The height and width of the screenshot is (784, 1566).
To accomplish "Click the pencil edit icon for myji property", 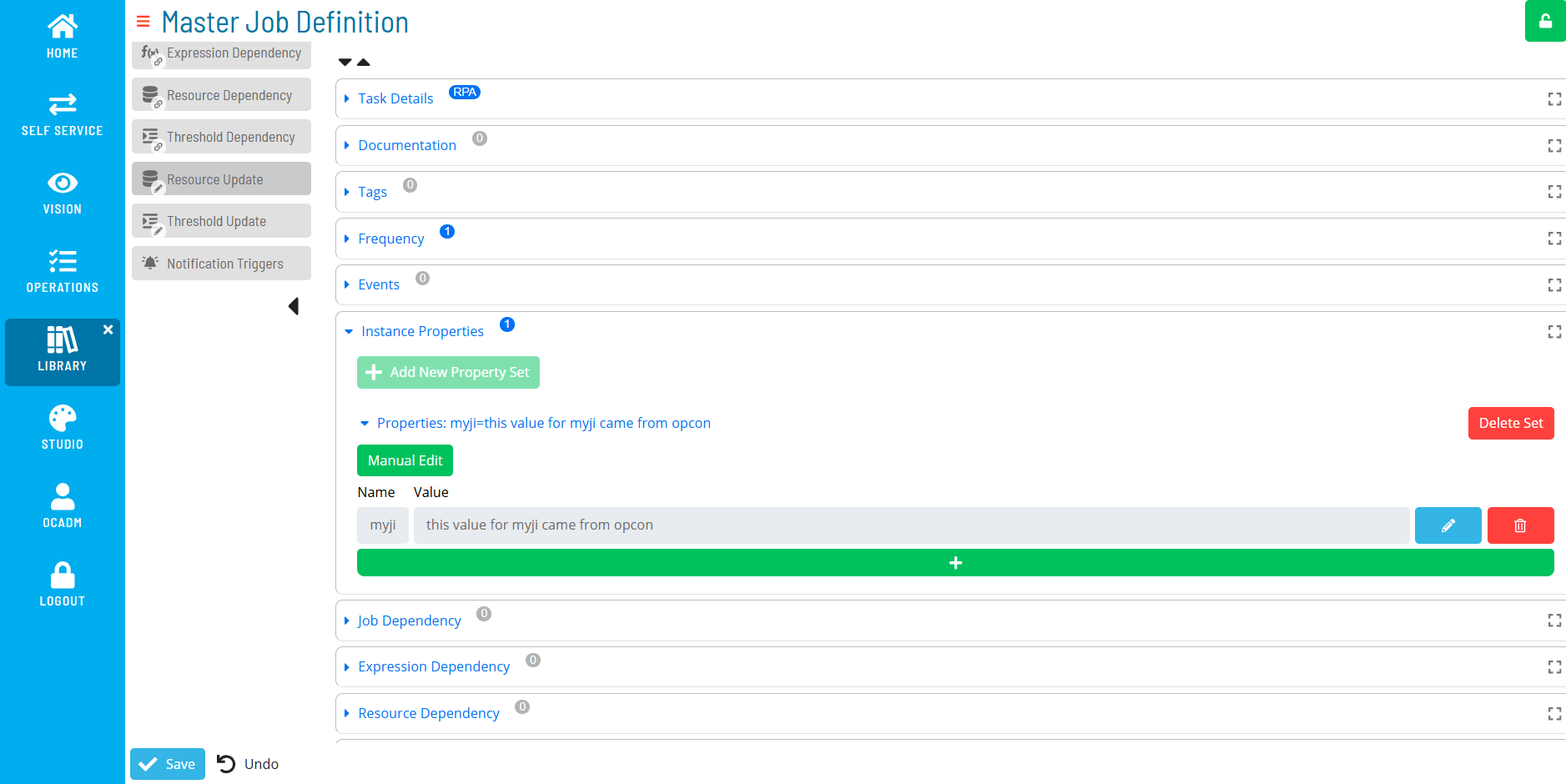I will click(1448, 525).
